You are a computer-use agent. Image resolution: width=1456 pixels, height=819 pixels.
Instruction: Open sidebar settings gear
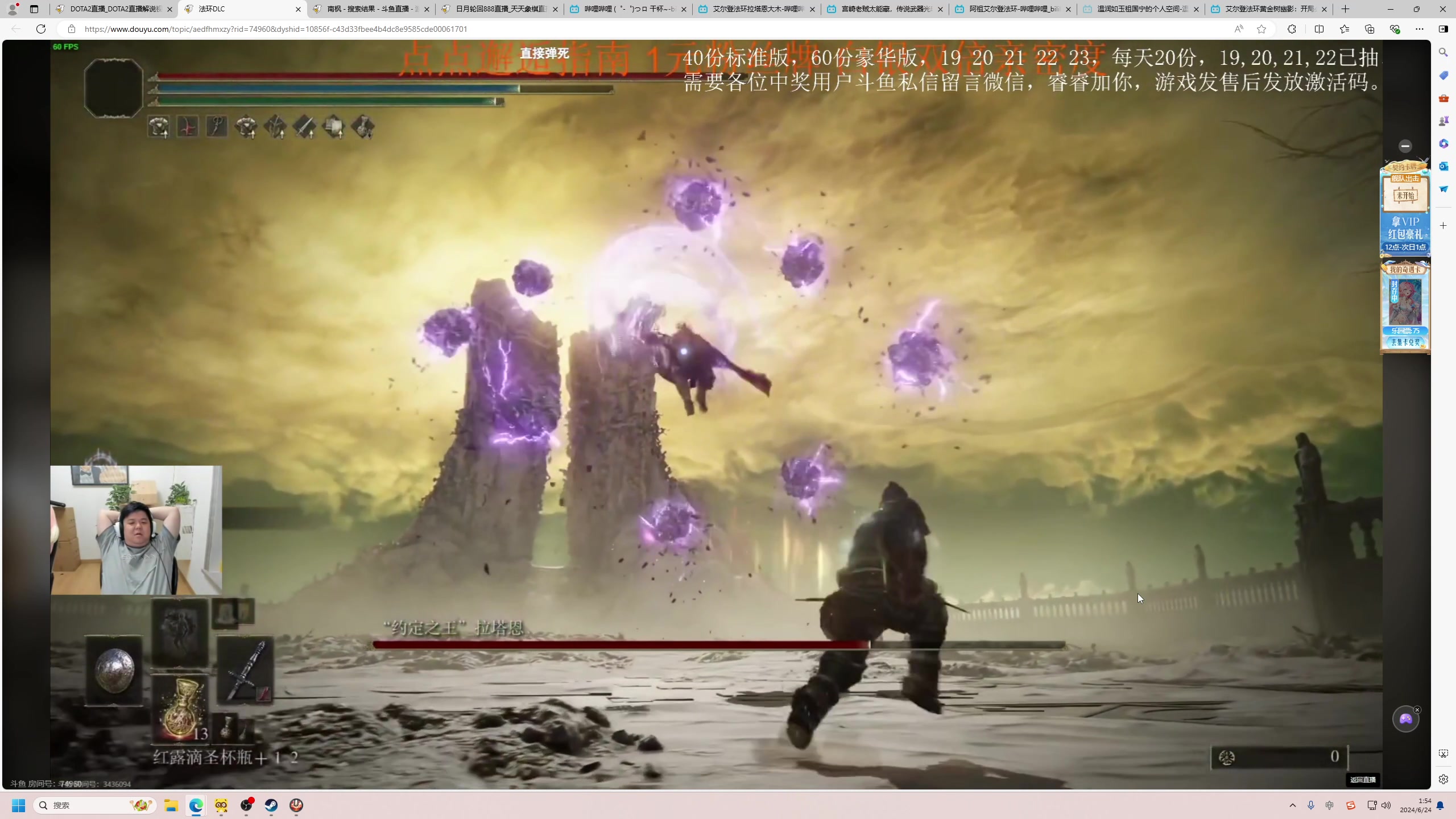(x=1443, y=779)
